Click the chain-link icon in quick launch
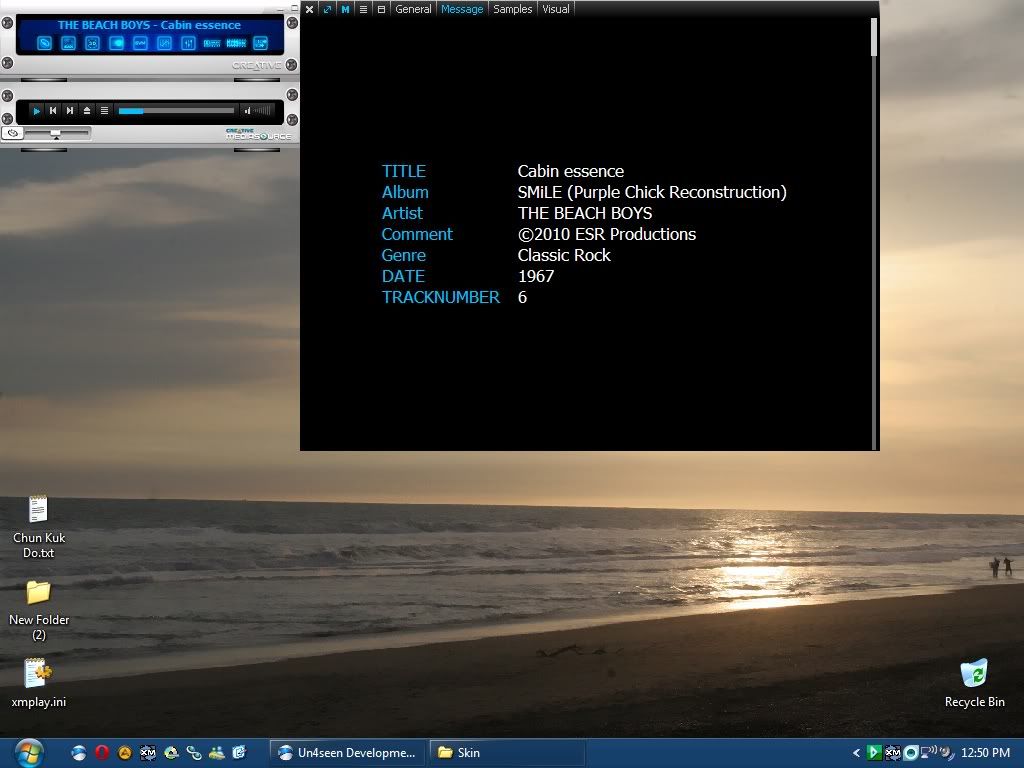 tap(194, 753)
